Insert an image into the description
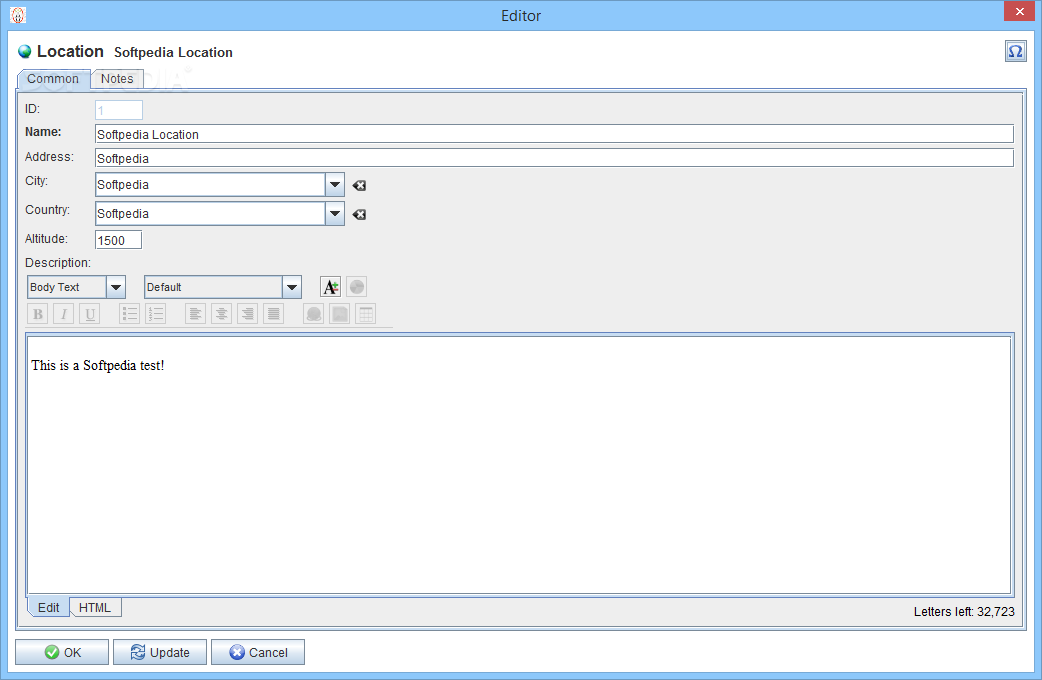The height and width of the screenshot is (680, 1042). tap(340, 314)
